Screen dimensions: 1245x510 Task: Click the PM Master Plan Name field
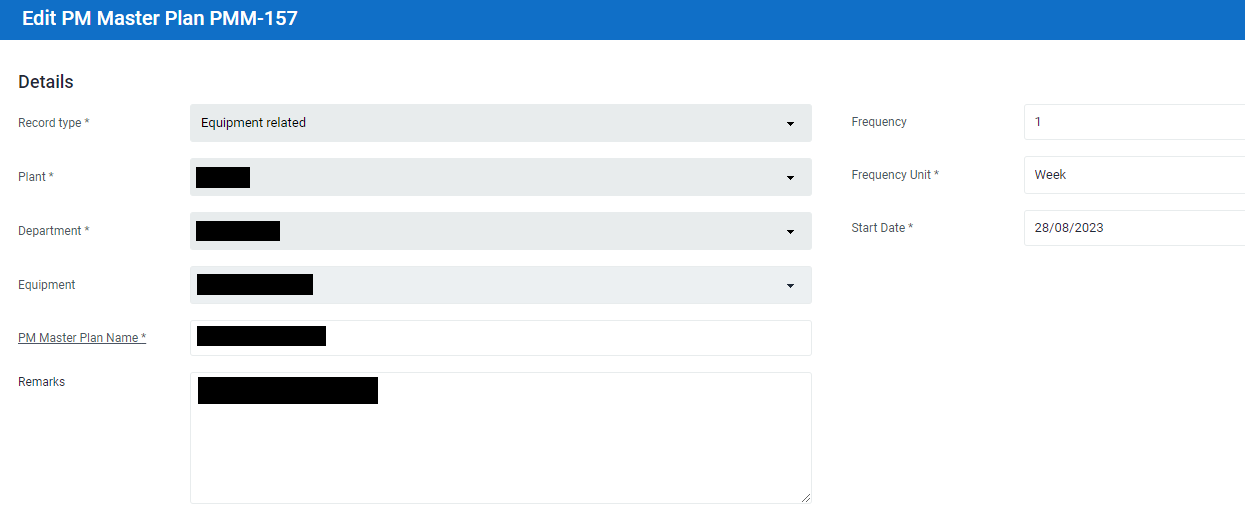(x=500, y=338)
